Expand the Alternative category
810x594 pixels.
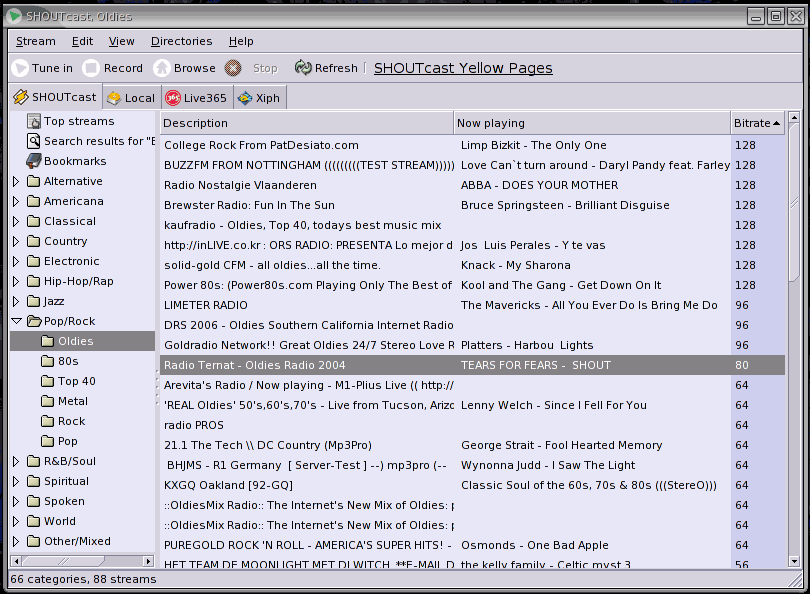tap(16, 181)
